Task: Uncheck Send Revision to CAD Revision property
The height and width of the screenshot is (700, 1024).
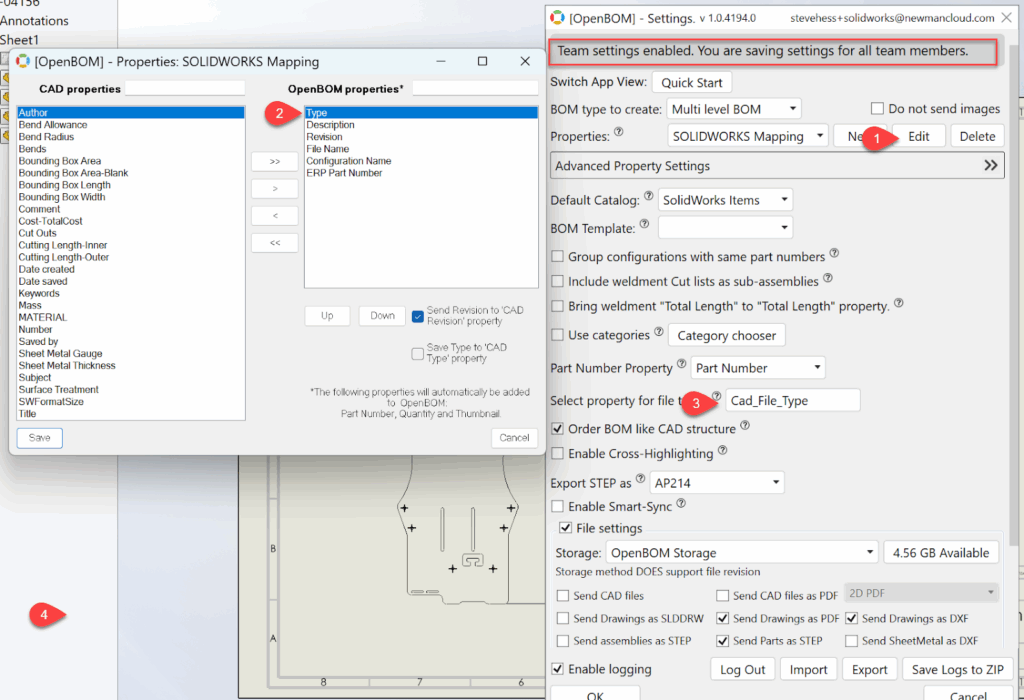Action: 418,316
